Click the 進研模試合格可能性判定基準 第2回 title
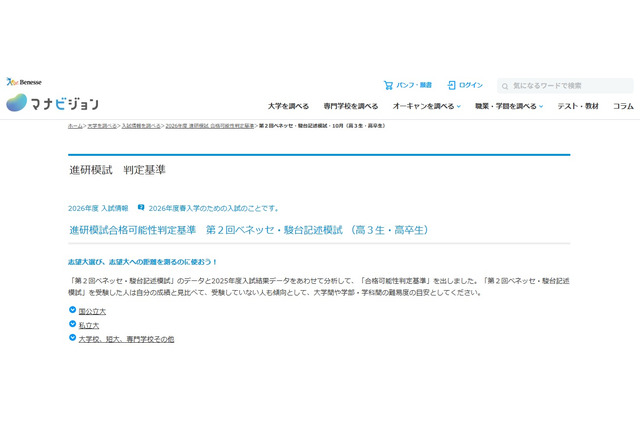 pyautogui.click(x=249, y=230)
